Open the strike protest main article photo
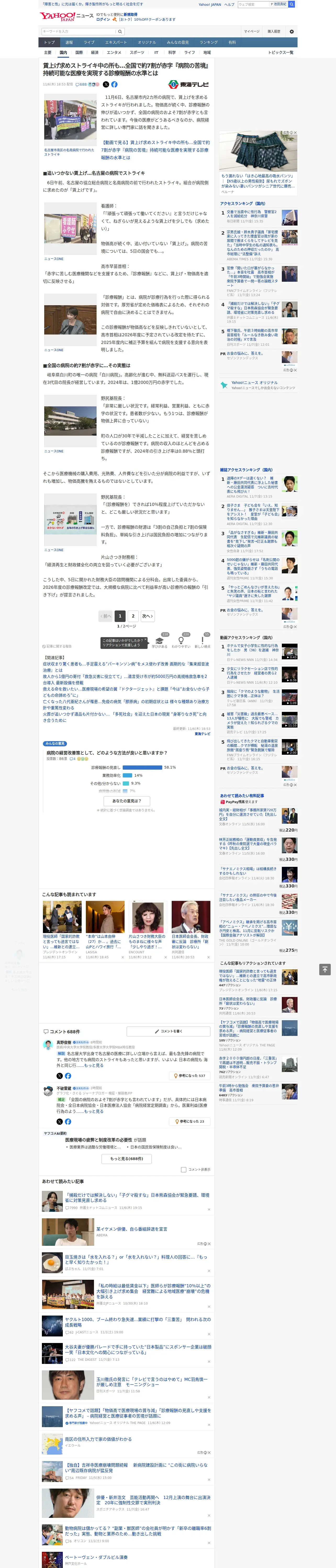336x1568 pixels. (x=70, y=120)
